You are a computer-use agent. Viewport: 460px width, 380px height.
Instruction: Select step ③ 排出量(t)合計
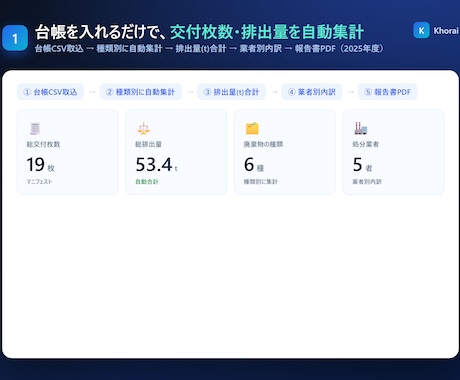[x=231, y=92]
